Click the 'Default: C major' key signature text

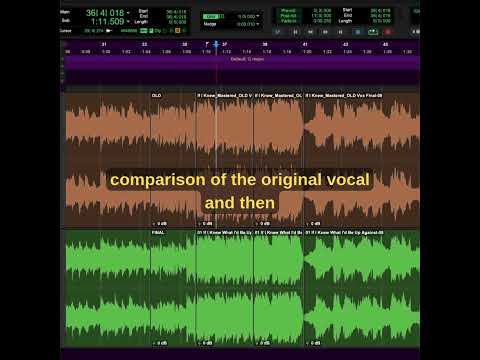point(247,59)
